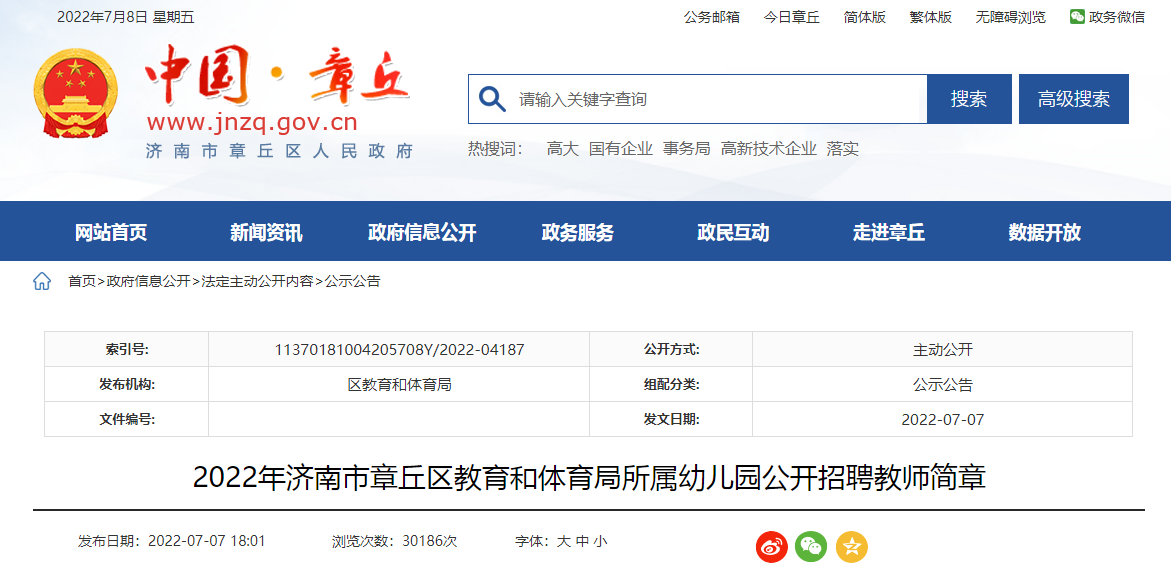
Task: Click the date 2022年7月8日 星期五
Action: (x=125, y=16)
